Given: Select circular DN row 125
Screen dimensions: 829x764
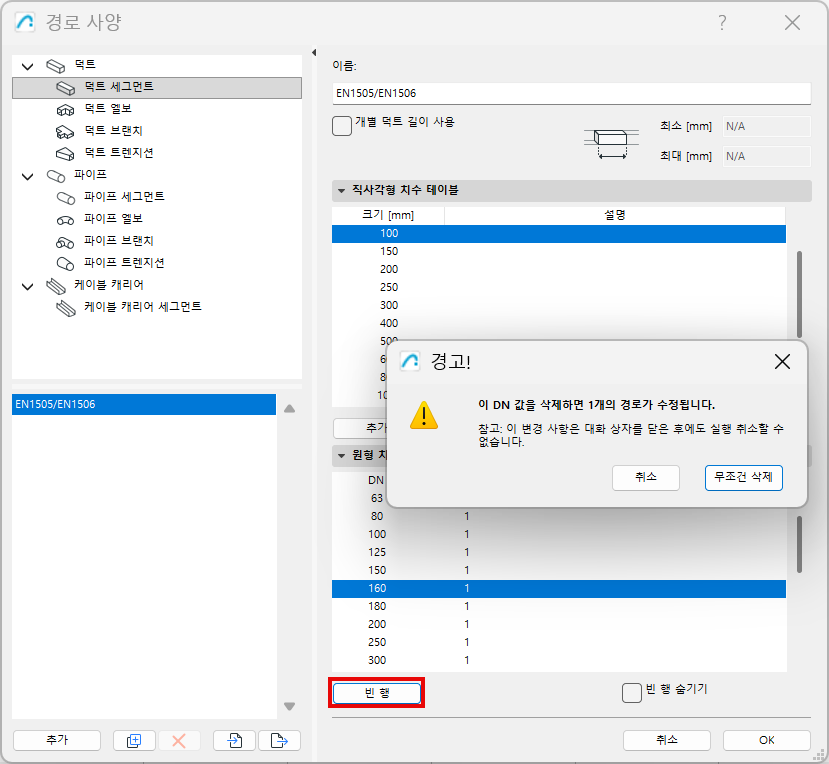Looking at the screenshot, I should click(x=559, y=553).
